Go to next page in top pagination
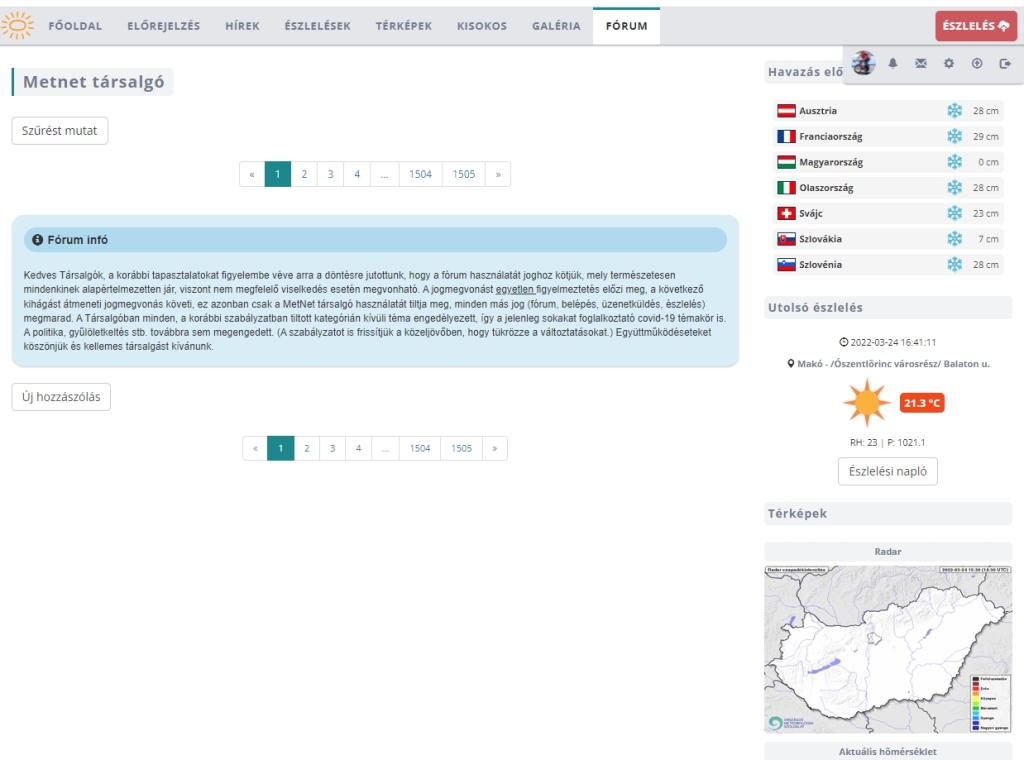This screenshot has width=1024, height=760. [x=497, y=174]
